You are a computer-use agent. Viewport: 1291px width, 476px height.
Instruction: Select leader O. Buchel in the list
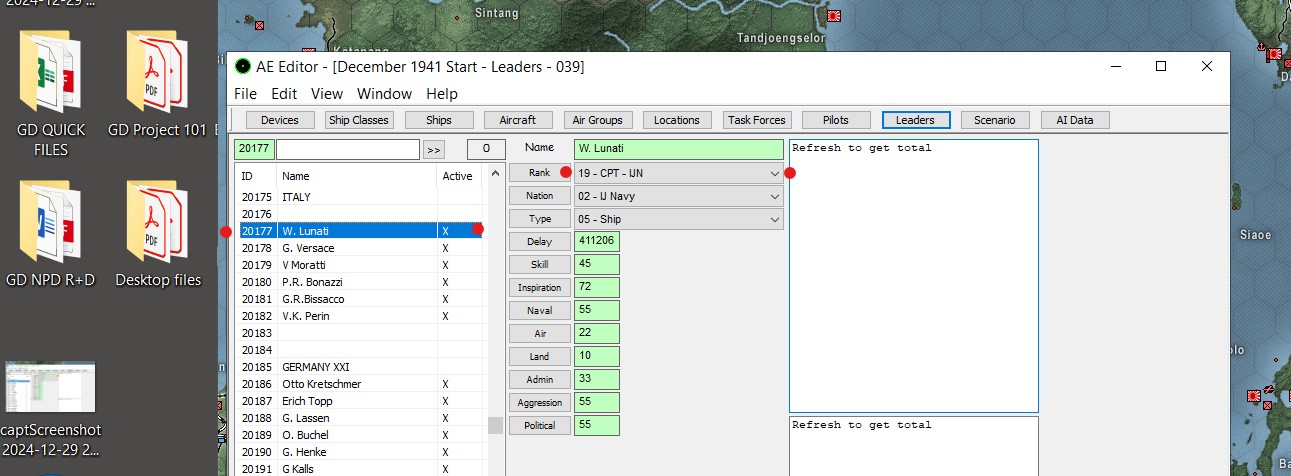(x=359, y=435)
